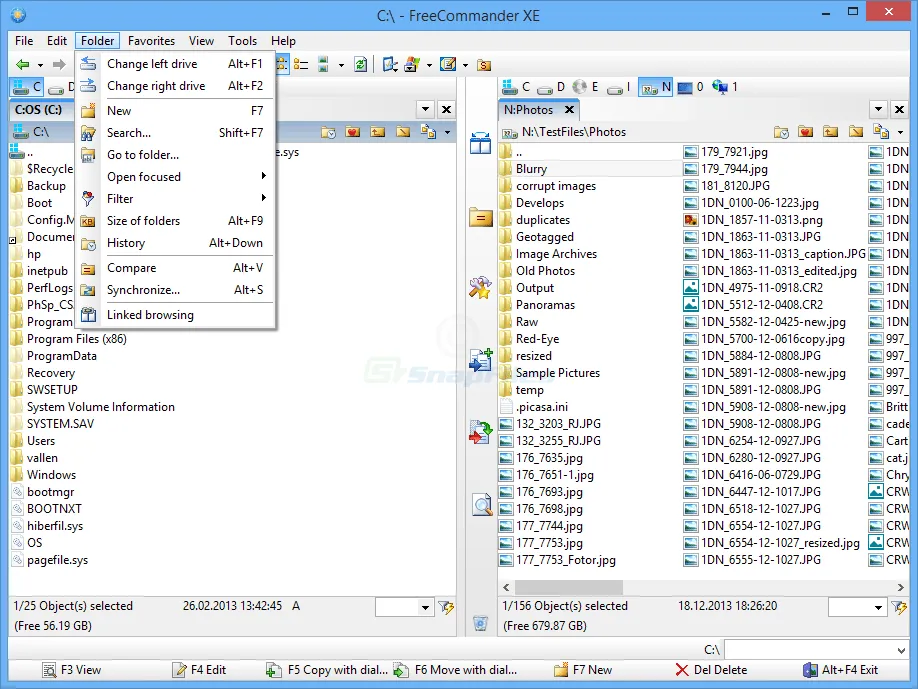Open right panel tab list dropdown
This screenshot has width=918, height=689.
[x=878, y=109]
